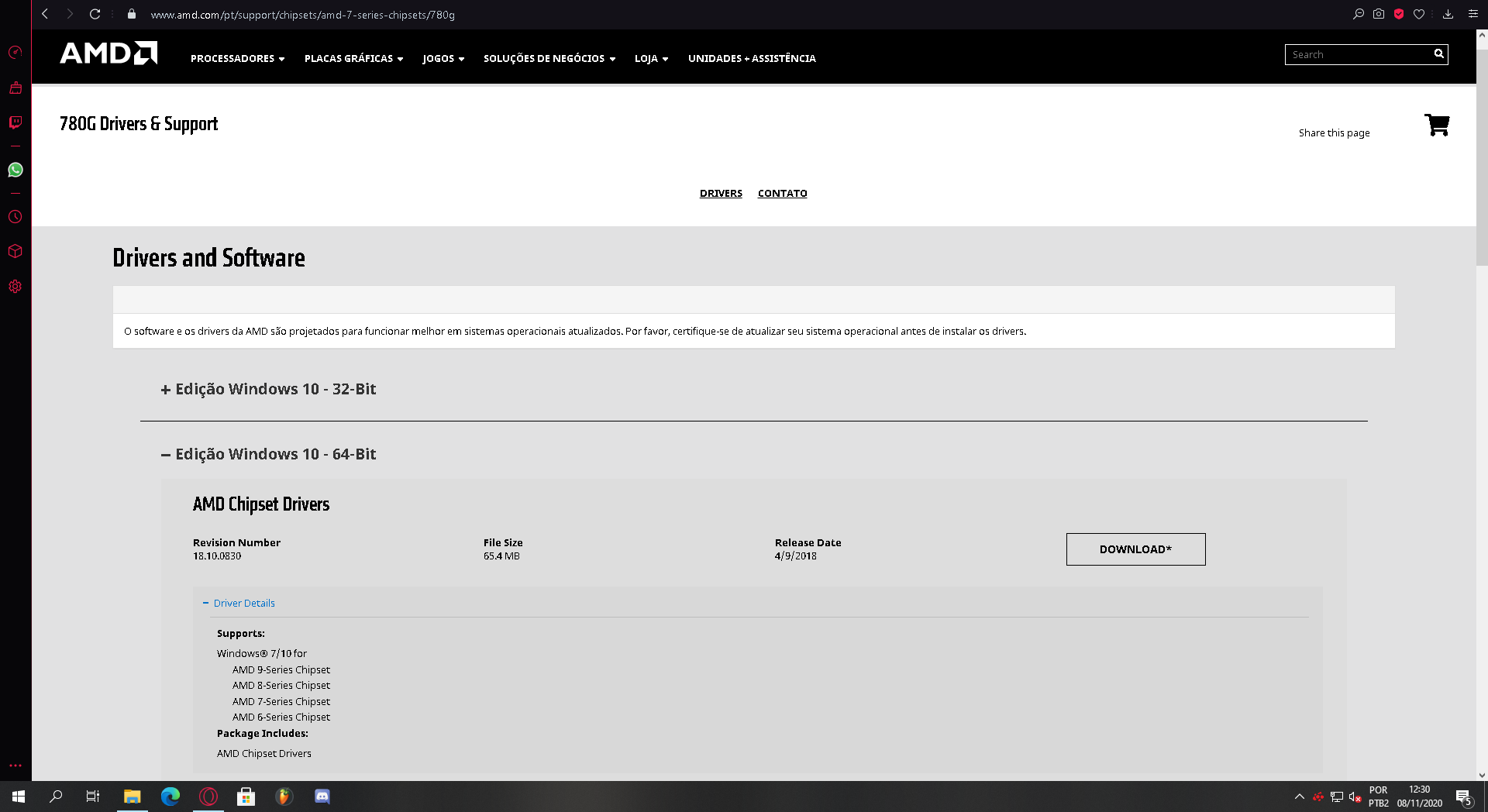Click the AMD 7-Series Chipset text
This screenshot has height=812, width=1488.
pyautogui.click(x=281, y=701)
